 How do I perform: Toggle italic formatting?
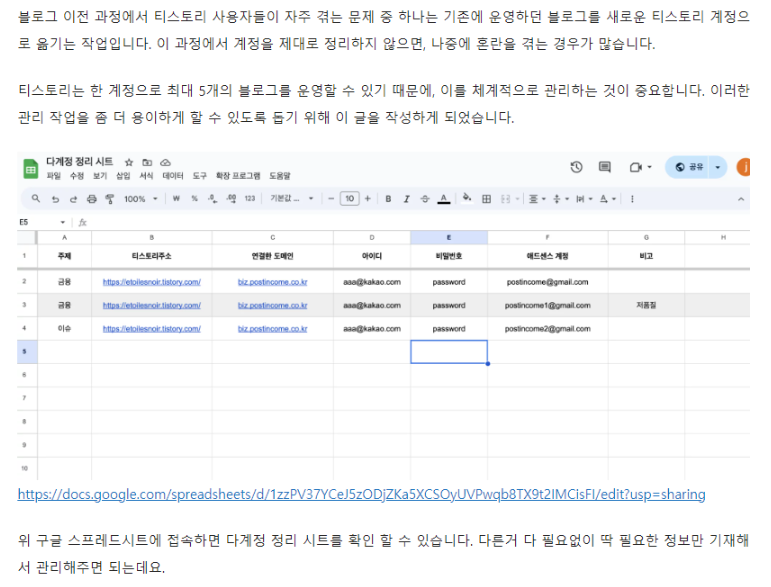pos(406,199)
